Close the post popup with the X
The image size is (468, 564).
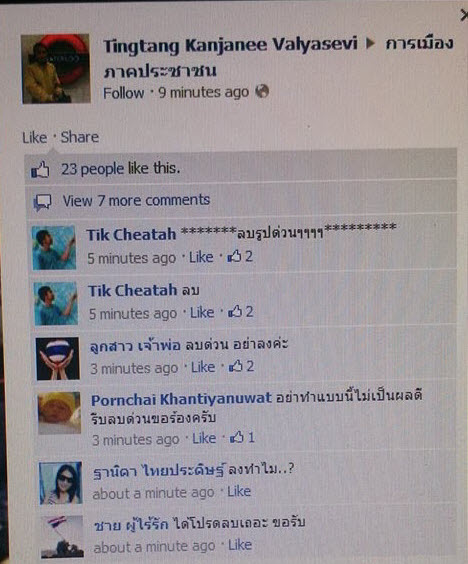click(x=464, y=15)
